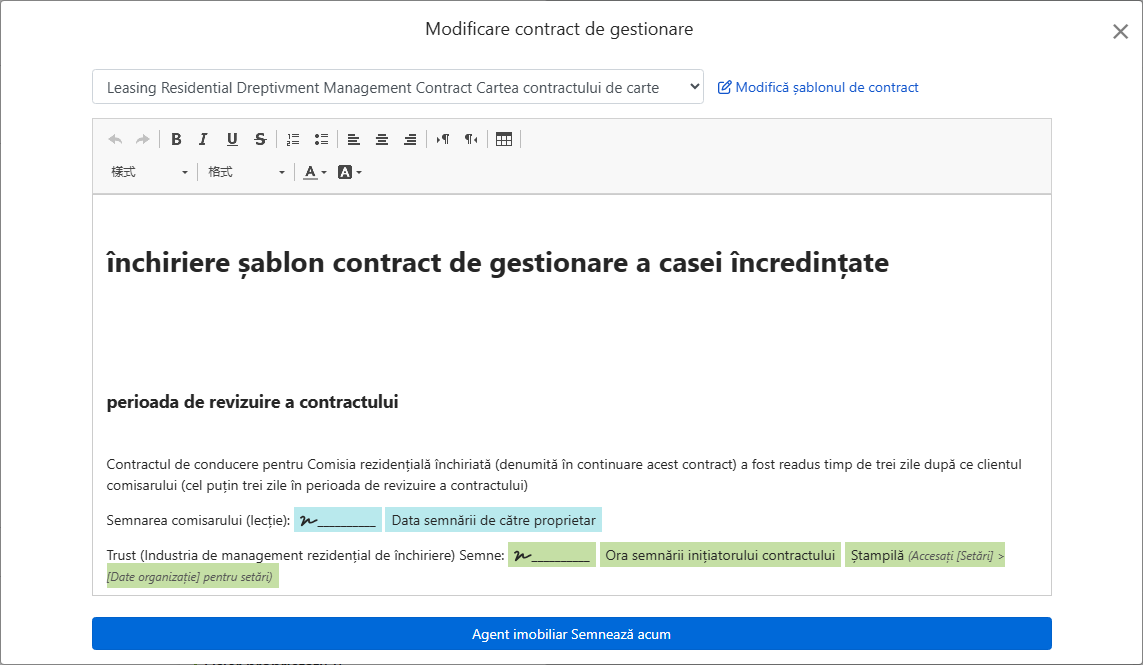Toggle strikethrough formatting
This screenshot has width=1143, height=665.
(260, 139)
